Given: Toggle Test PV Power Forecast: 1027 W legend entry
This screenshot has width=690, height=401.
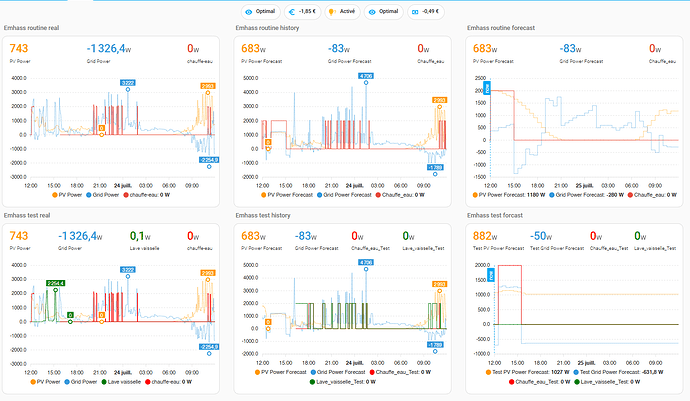Looking at the screenshot, I should pos(528,372).
